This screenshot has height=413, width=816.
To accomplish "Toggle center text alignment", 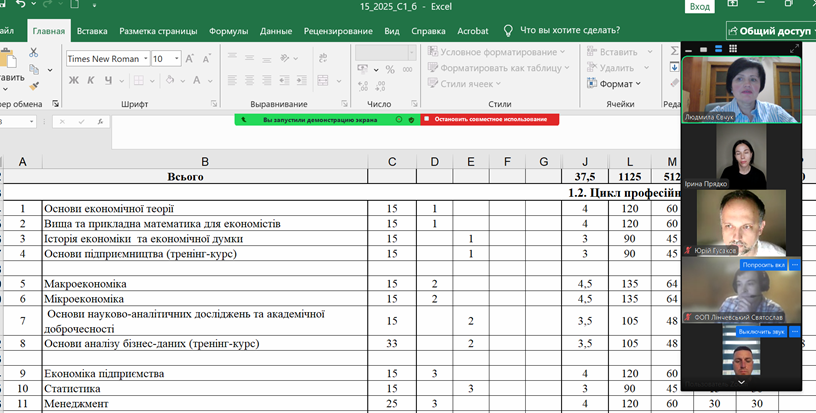I will (249, 81).
